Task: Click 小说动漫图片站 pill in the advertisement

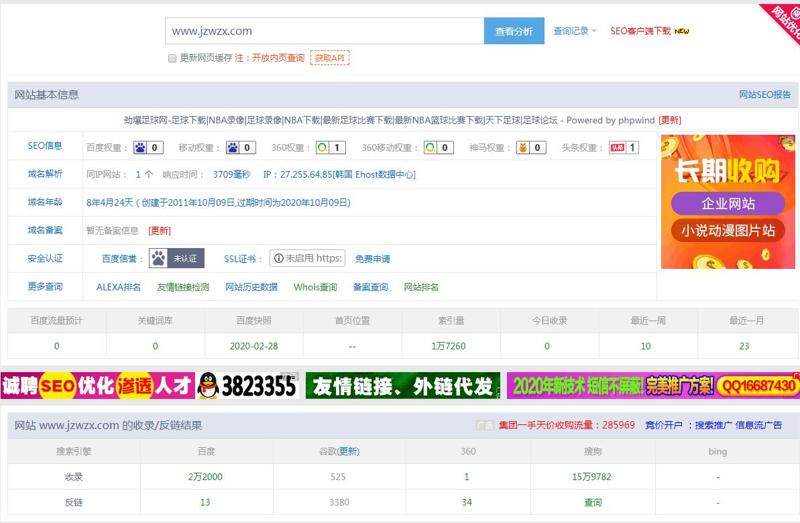Action: 728,231
